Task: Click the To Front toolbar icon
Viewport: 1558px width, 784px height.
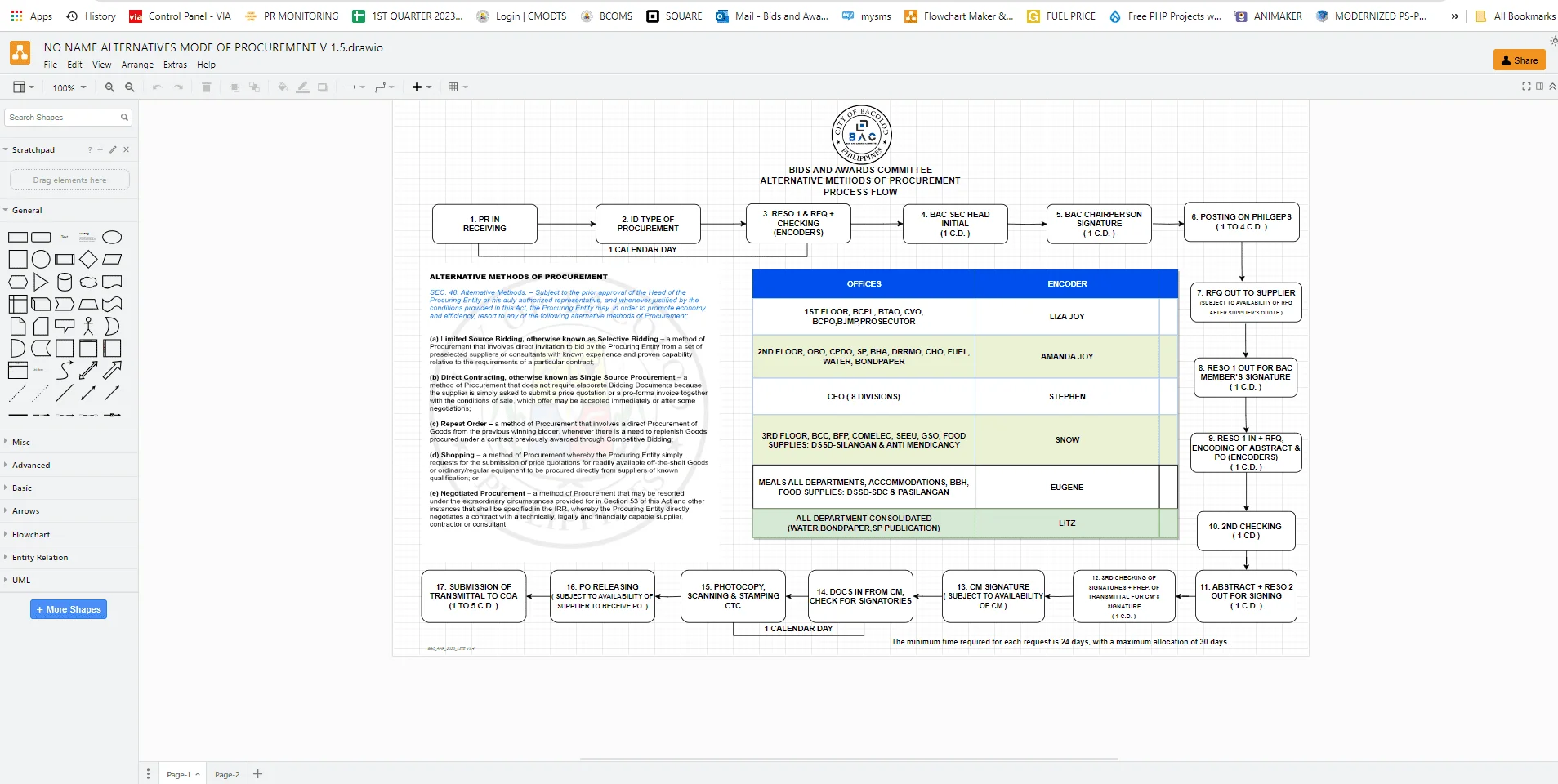Action: [234, 87]
